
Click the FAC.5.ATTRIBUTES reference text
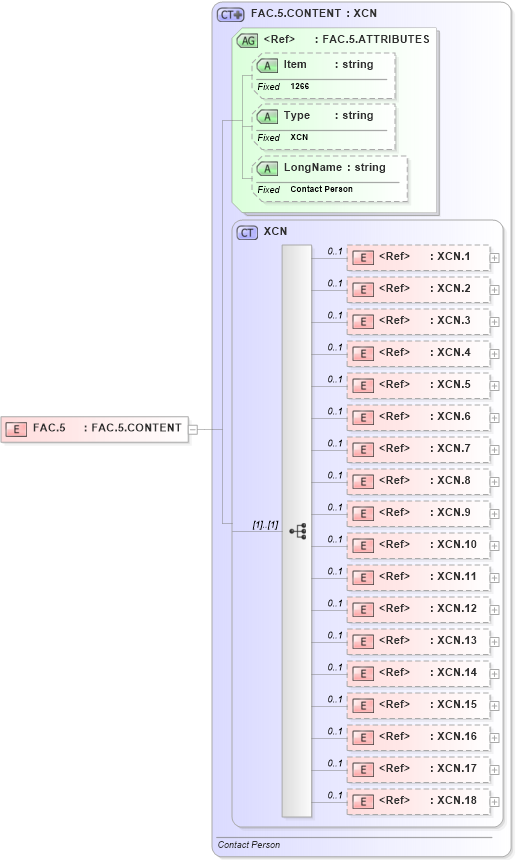point(376,39)
